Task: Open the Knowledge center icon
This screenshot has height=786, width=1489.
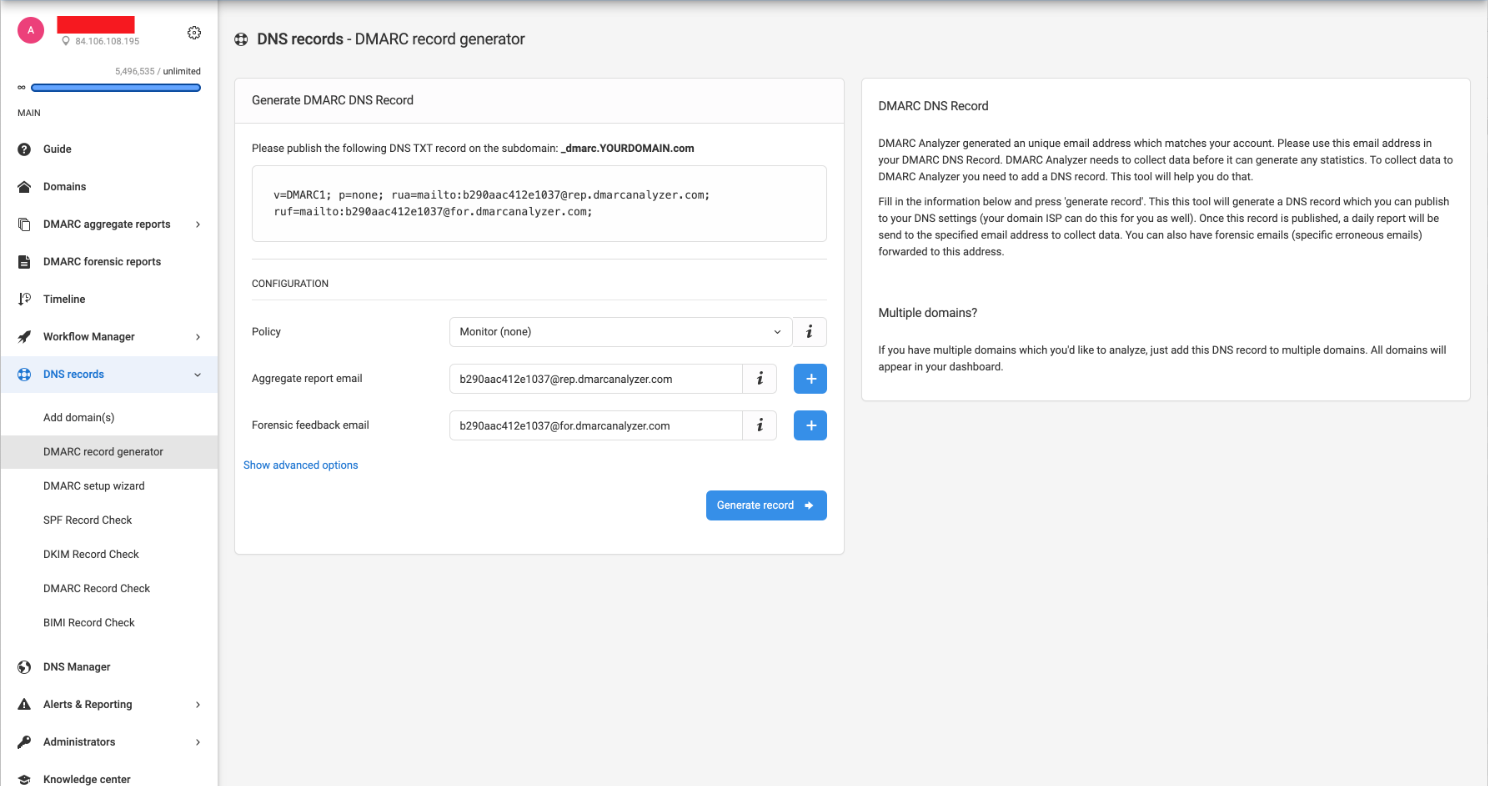Action: (22, 779)
